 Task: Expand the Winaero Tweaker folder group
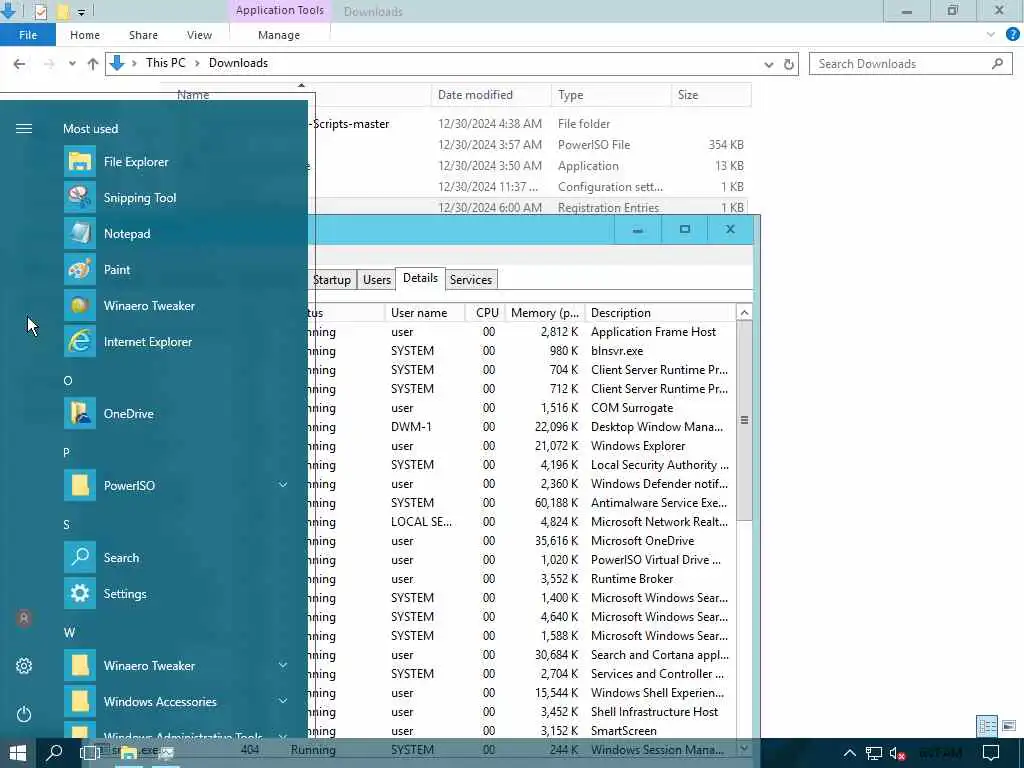[x=283, y=665]
